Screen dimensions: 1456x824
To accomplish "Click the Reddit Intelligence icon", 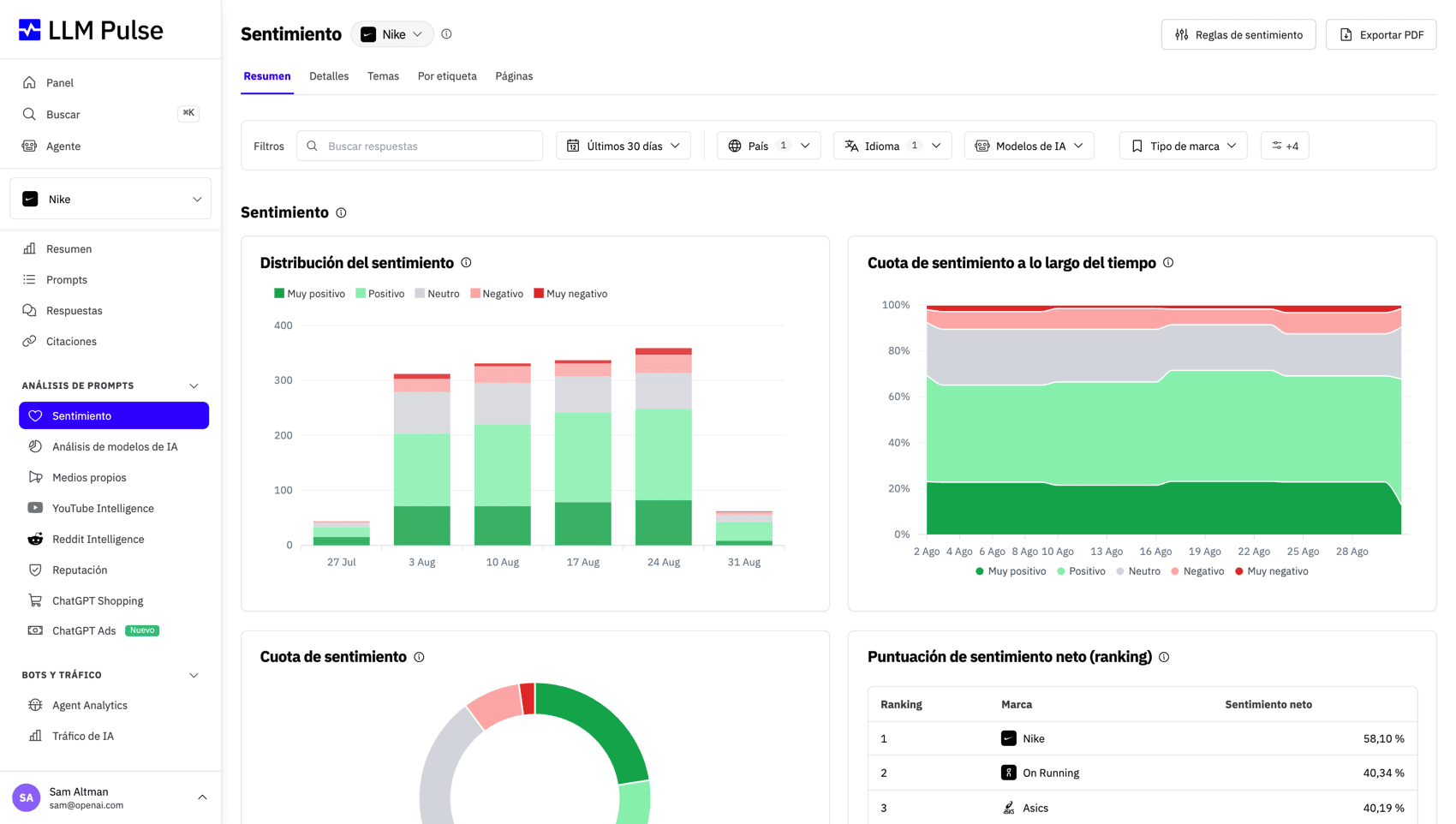I will coord(35,539).
